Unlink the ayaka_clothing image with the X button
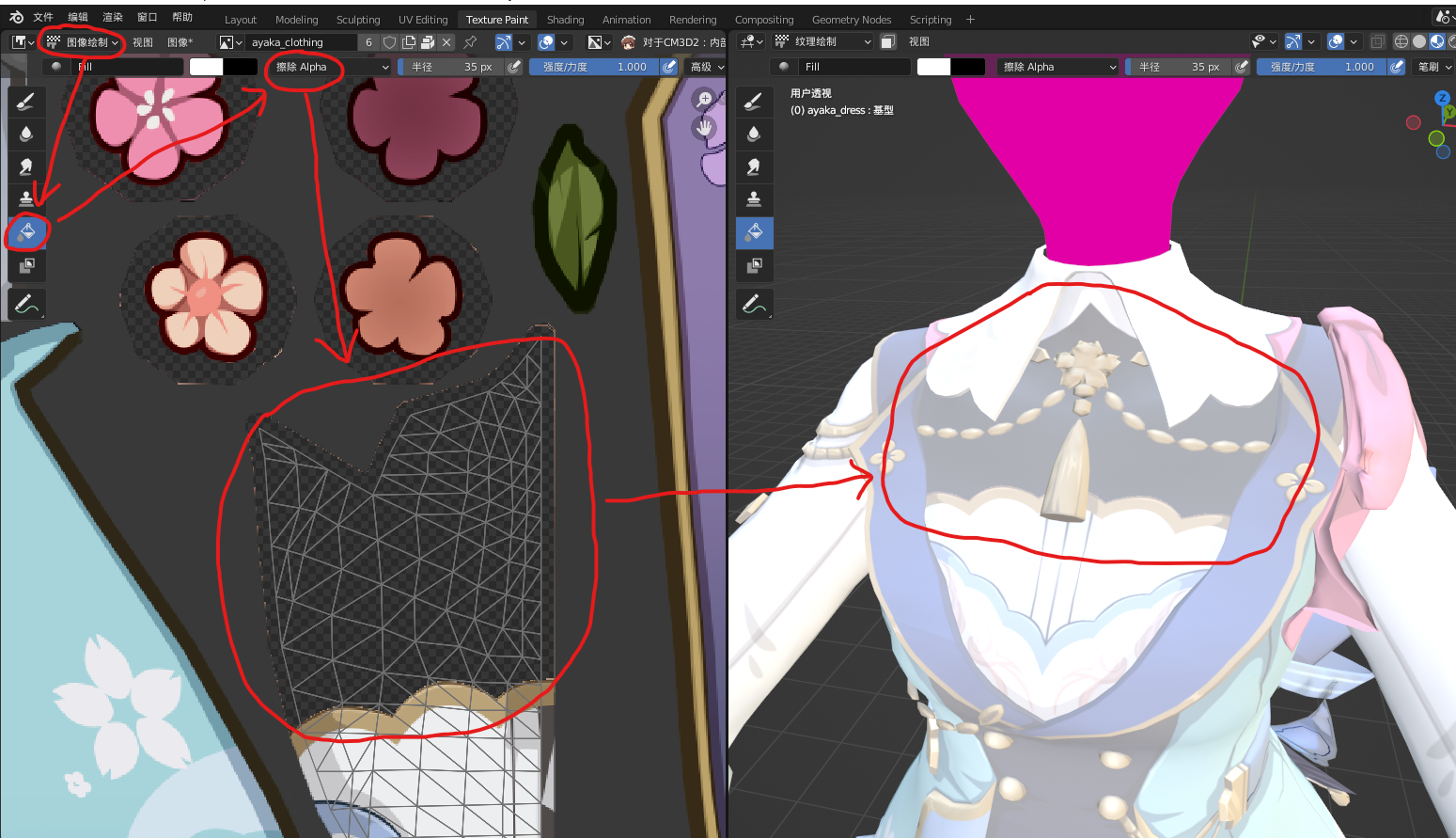1456x838 pixels. (446, 41)
